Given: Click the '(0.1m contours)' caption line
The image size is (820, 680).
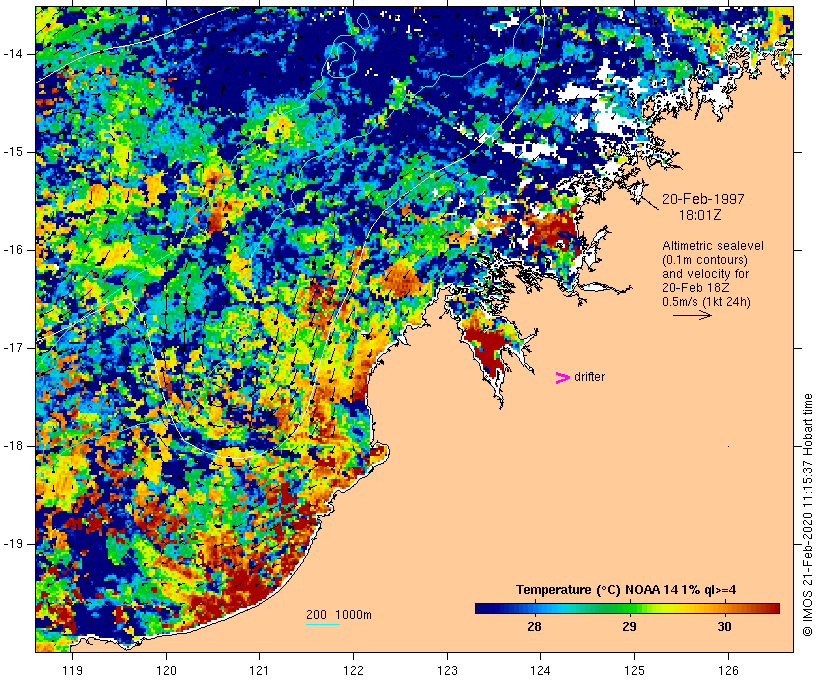Looking at the screenshot, I should (x=704, y=260).
